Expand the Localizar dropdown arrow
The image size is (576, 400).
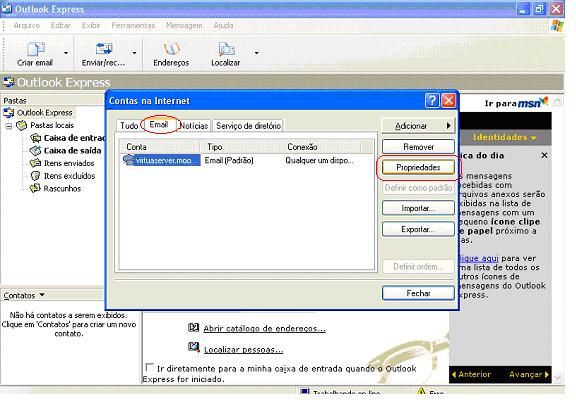(x=256, y=53)
